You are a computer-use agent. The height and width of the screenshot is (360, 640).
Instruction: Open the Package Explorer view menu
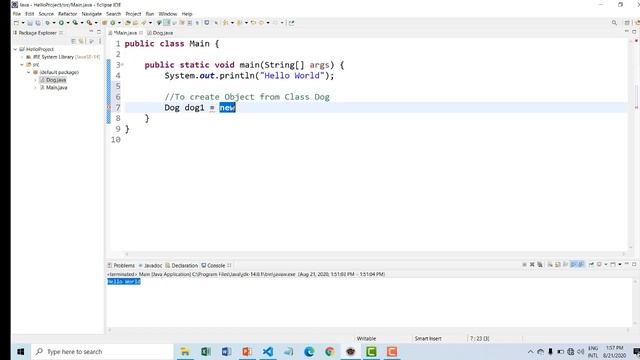(100, 41)
